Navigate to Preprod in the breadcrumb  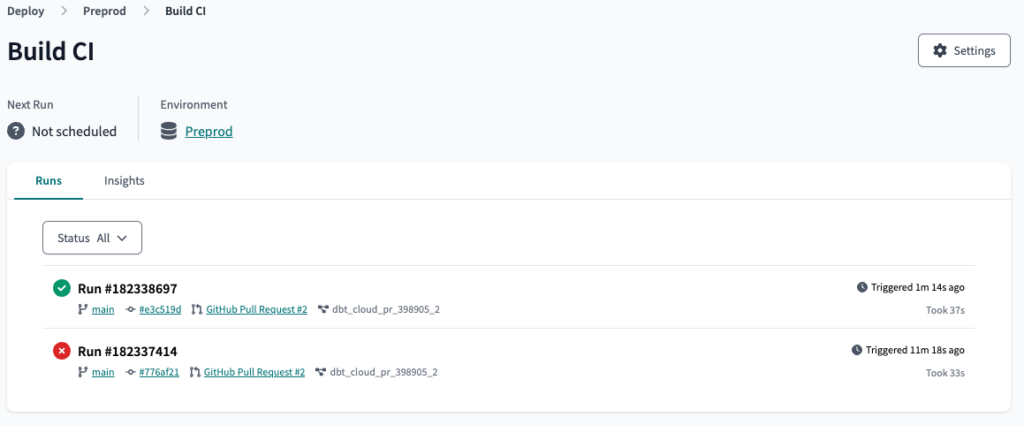[x=103, y=11]
